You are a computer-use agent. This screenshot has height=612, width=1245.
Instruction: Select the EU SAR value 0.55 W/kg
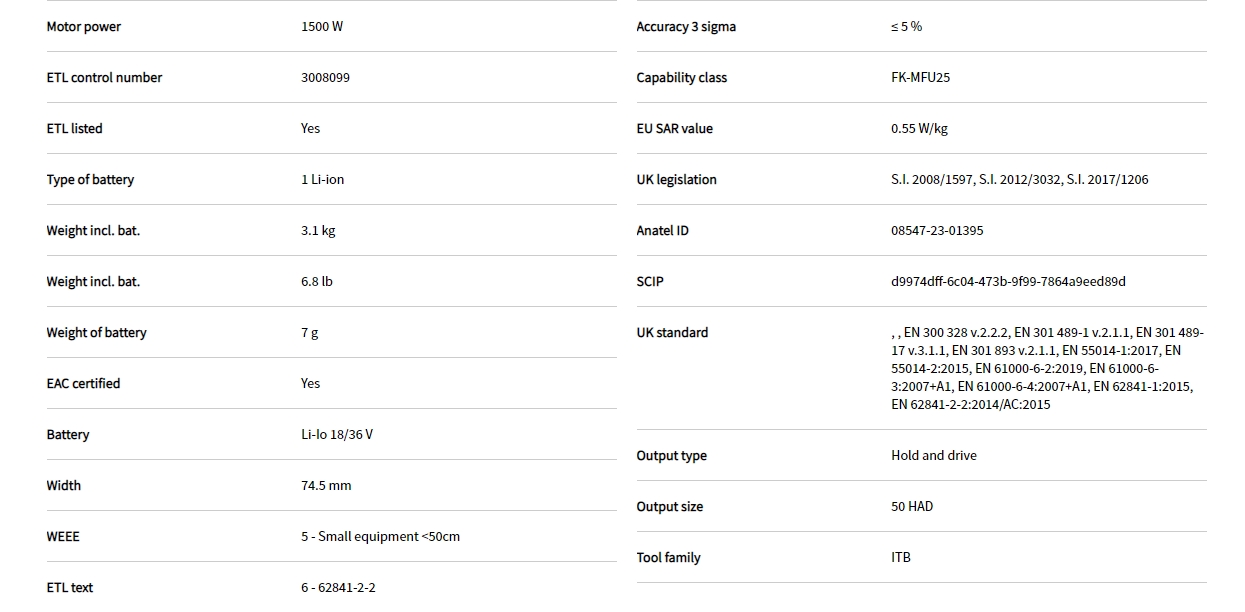click(x=919, y=129)
